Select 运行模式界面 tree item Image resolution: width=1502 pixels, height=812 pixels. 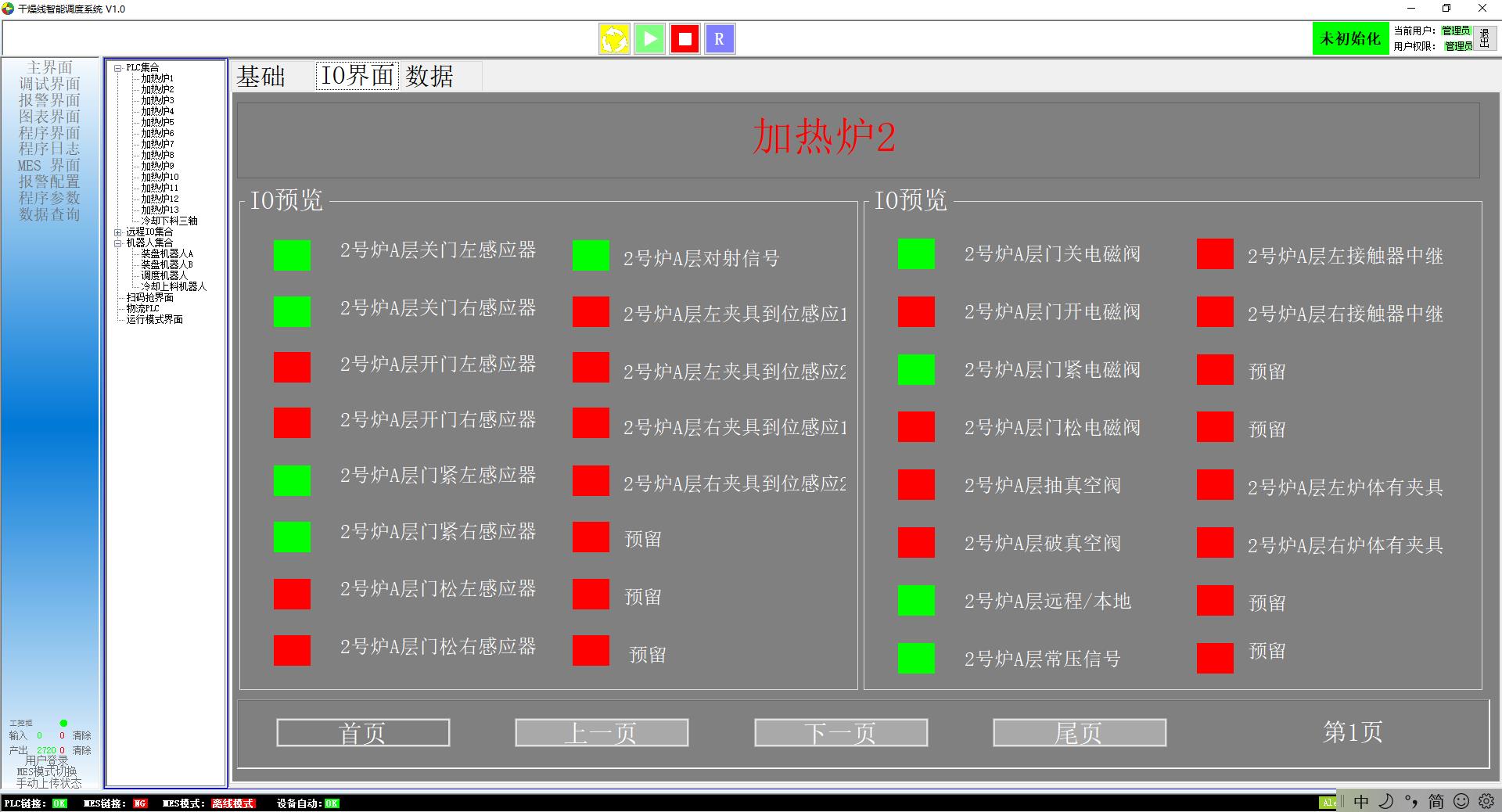click(155, 320)
